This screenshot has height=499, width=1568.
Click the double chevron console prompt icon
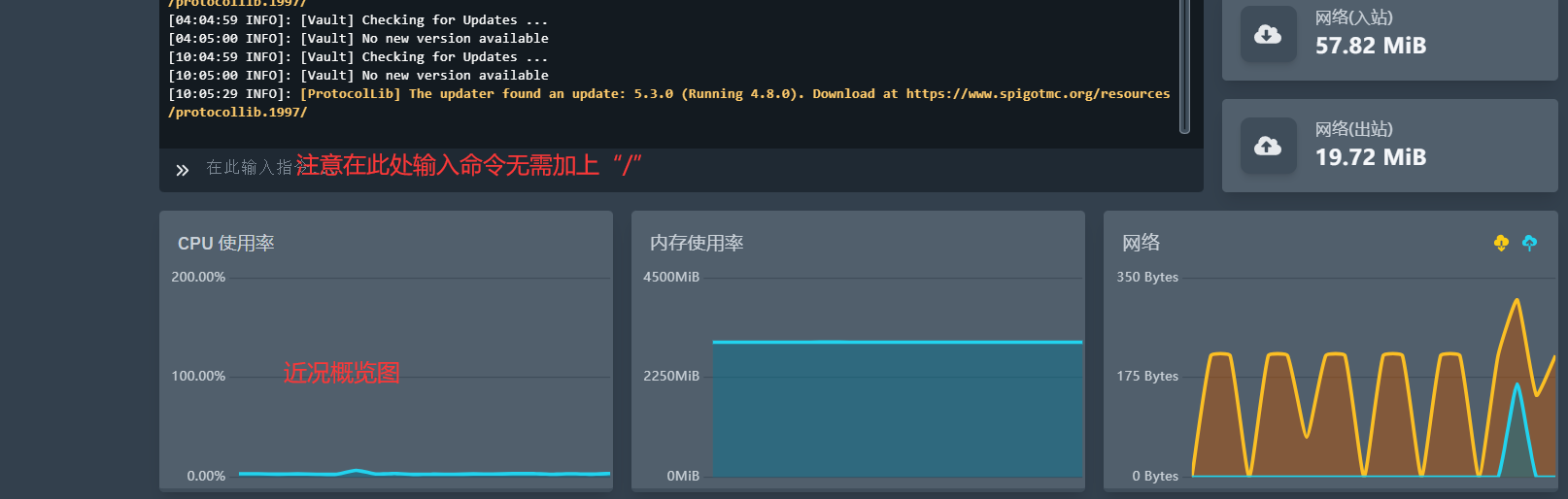(x=182, y=170)
